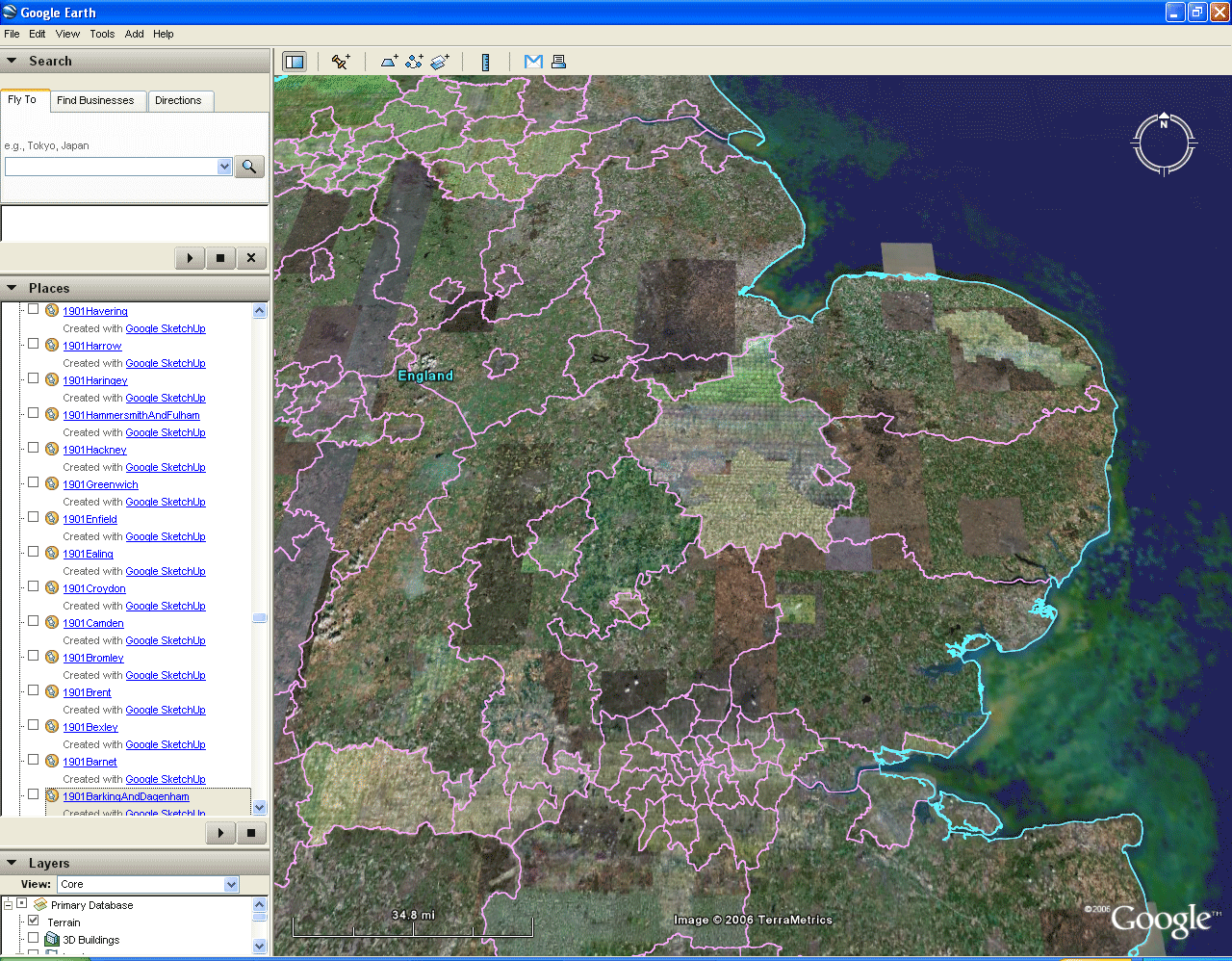The image size is (1232, 961).
Task: Open the View Core dropdown
Action: 231,884
